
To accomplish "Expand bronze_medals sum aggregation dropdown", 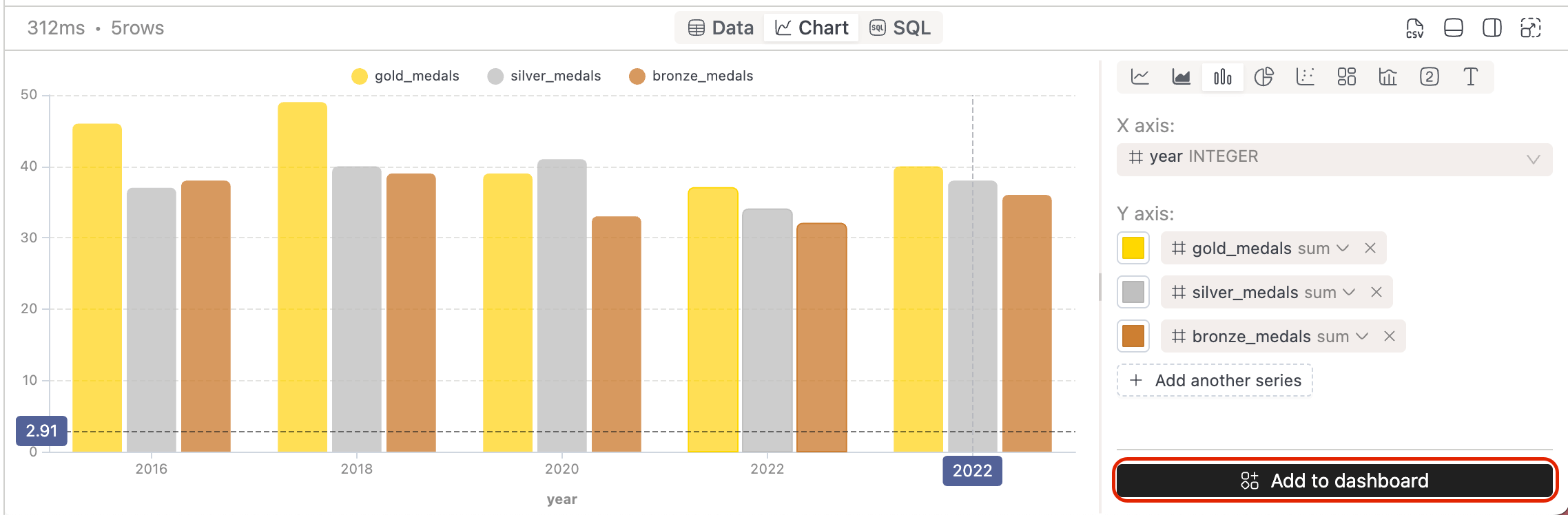I will point(1361,337).
